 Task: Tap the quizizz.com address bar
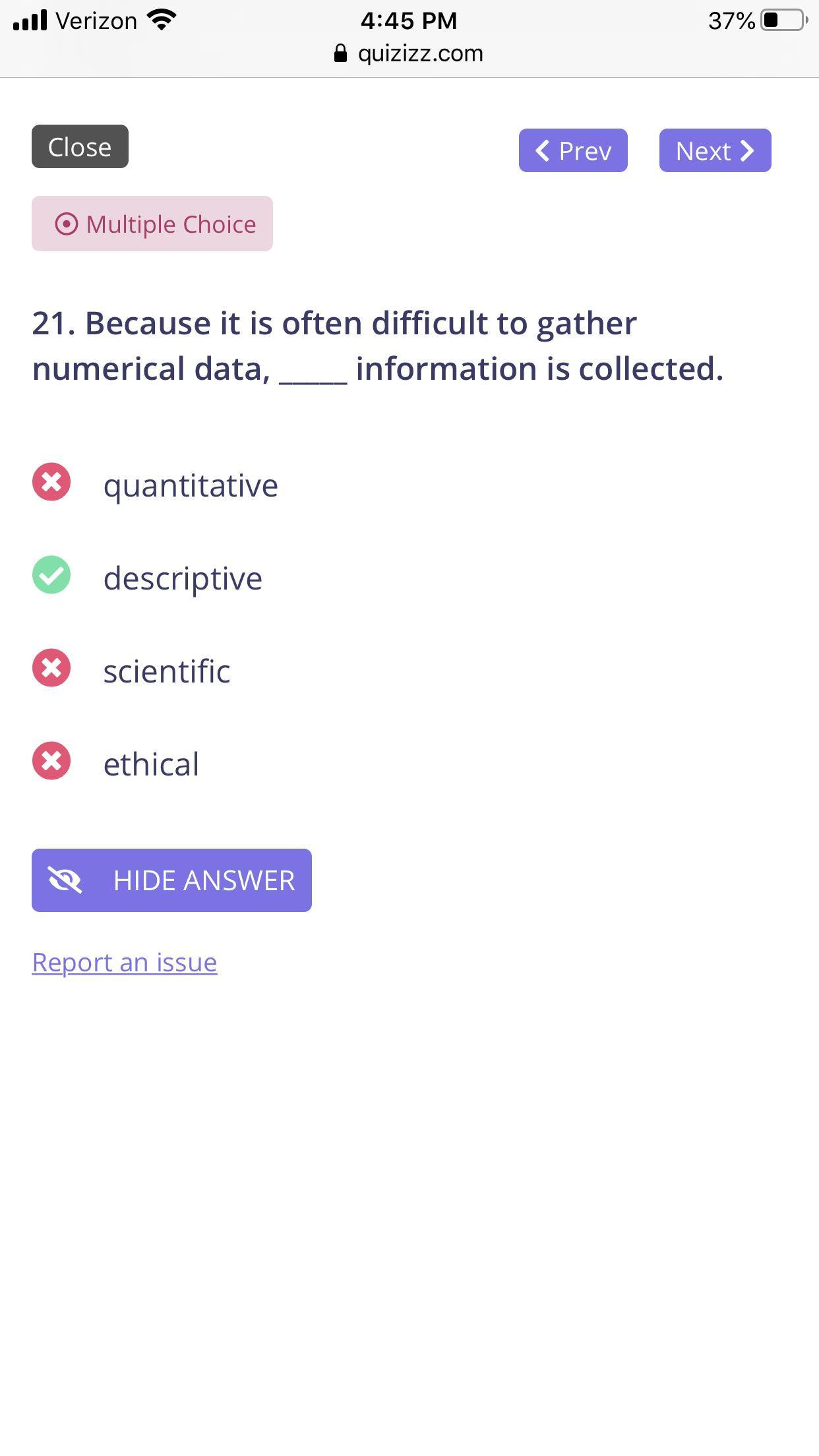pos(420,53)
